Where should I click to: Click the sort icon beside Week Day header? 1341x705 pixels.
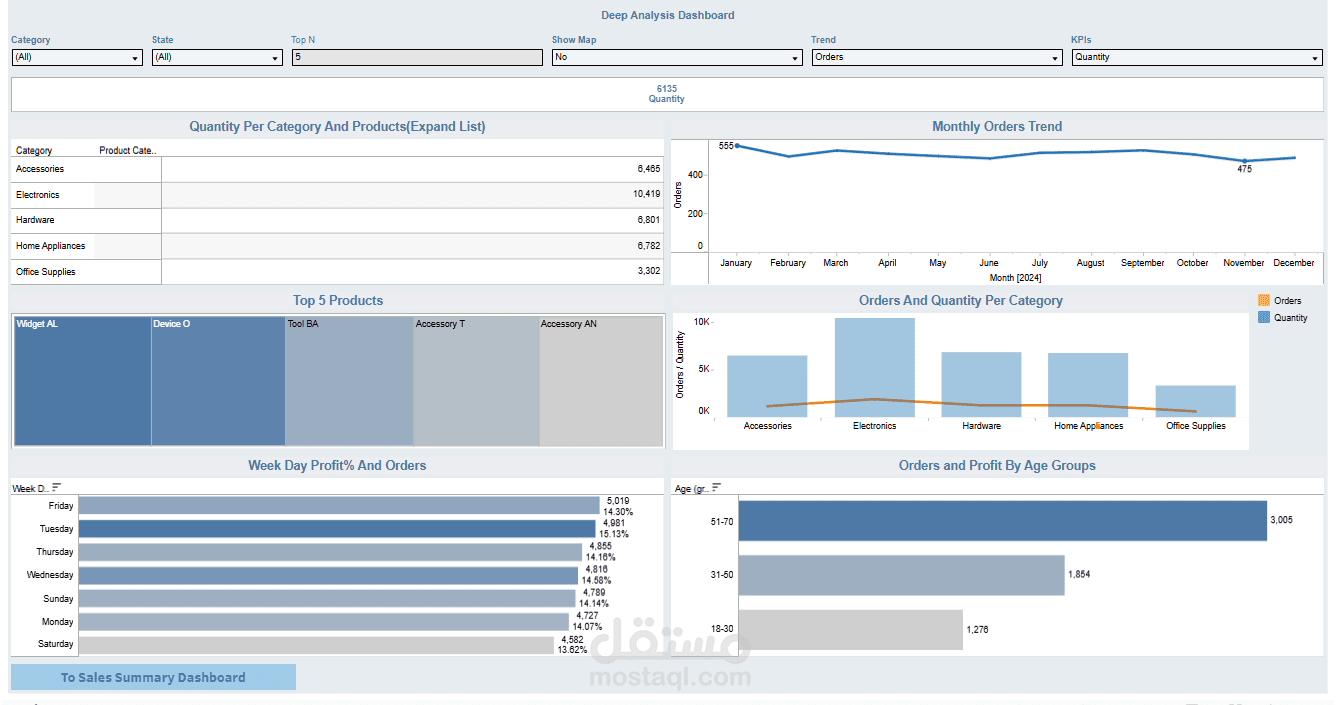click(56, 487)
